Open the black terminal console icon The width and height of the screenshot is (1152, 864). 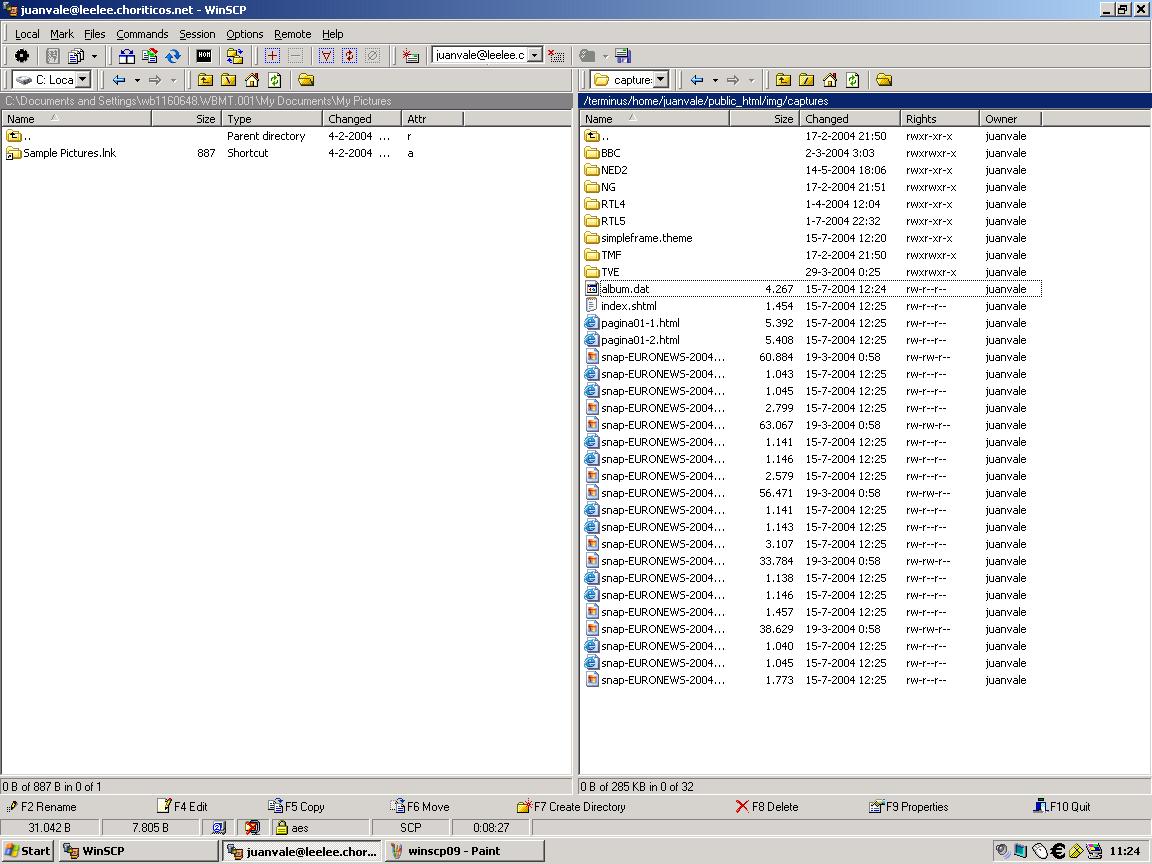point(204,56)
